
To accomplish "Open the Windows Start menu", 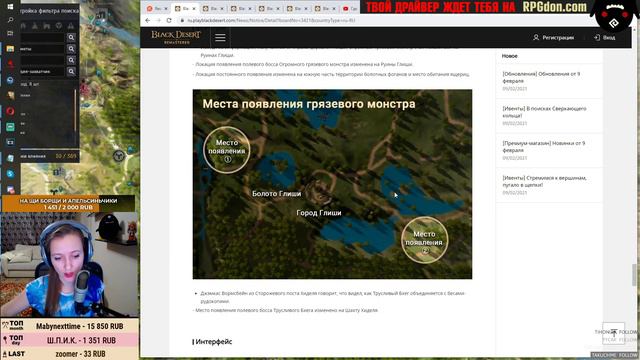I will pyautogui.click(x=11, y=7).
